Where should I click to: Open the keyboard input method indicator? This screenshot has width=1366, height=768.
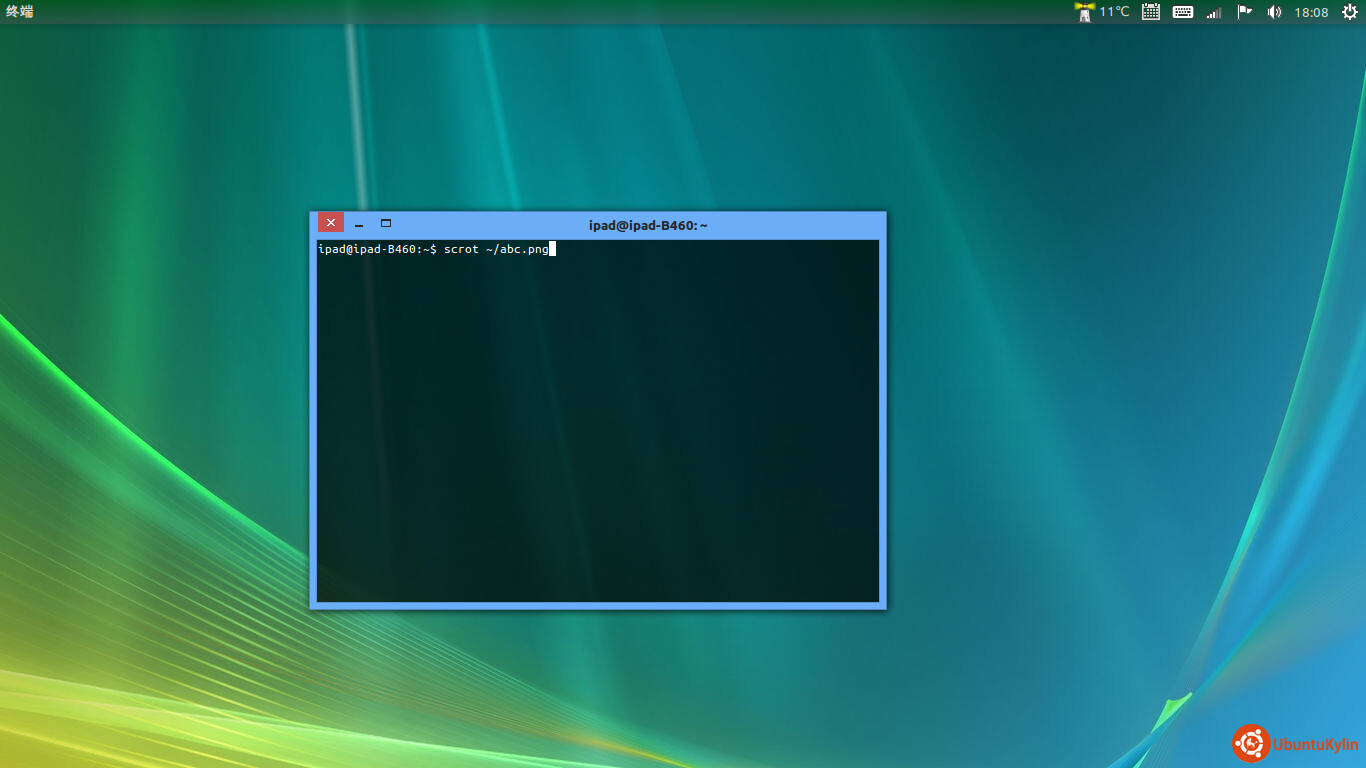click(1182, 12)
